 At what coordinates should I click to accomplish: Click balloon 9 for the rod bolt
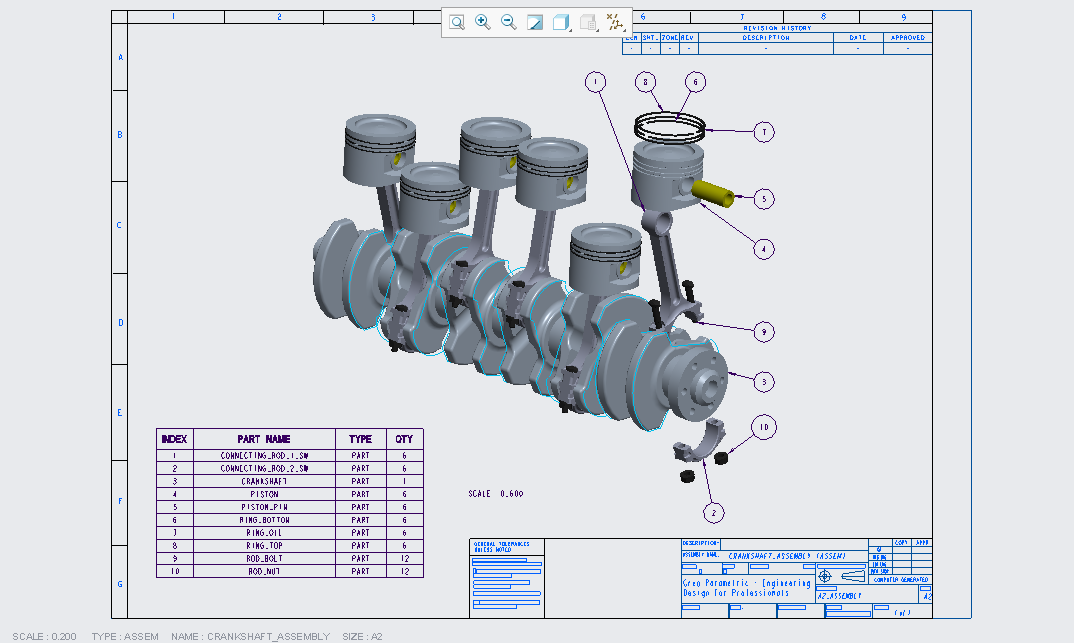(763, 331)
